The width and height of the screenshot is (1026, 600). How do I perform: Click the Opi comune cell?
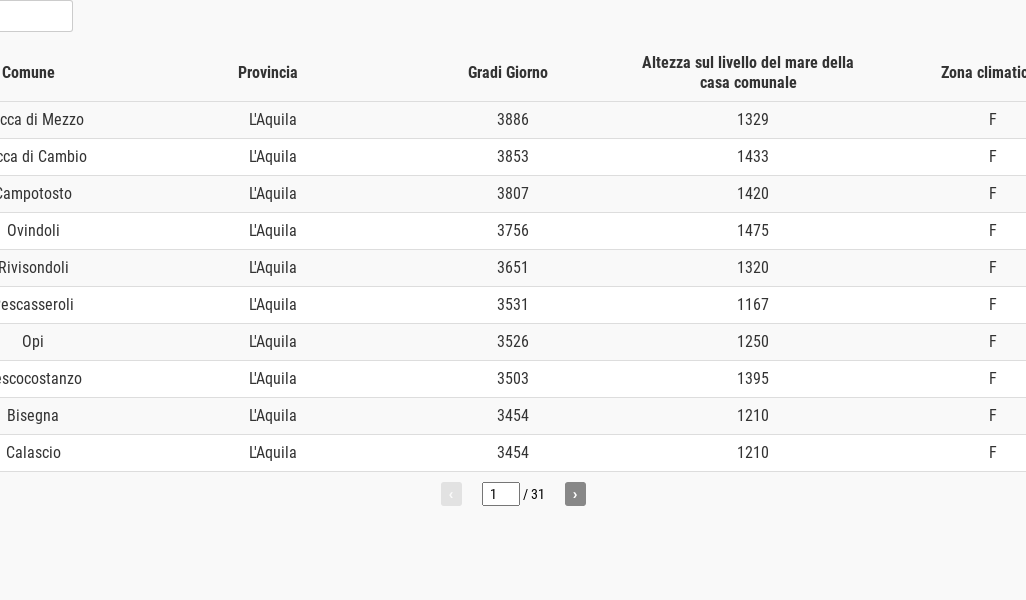[x=33, y=342]
